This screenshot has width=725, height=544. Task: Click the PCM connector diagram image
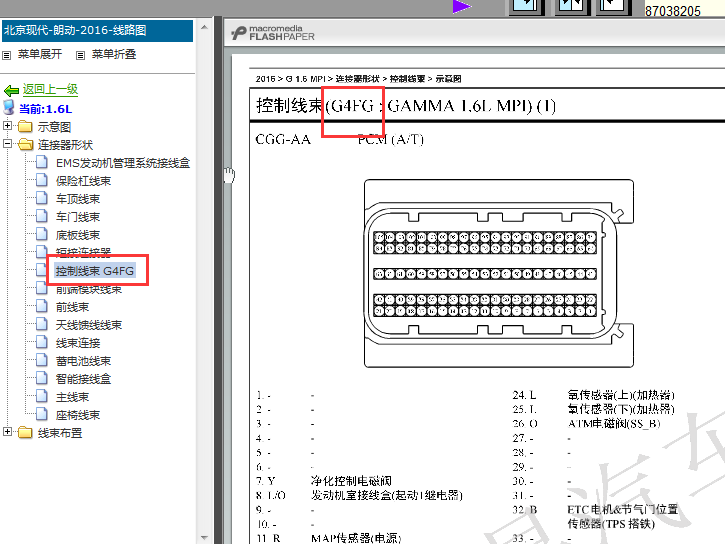pos(499,274)
